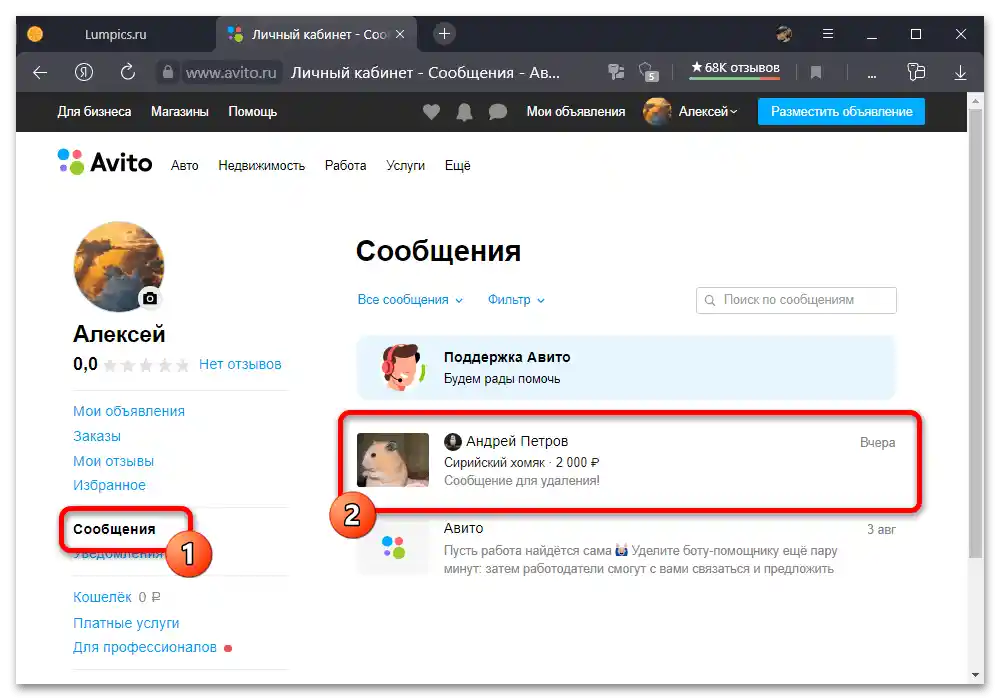The height and width of the screenshot is (700, 1000).
Task: Open Магазины in the top bar
Action: (x=180, y=112)
